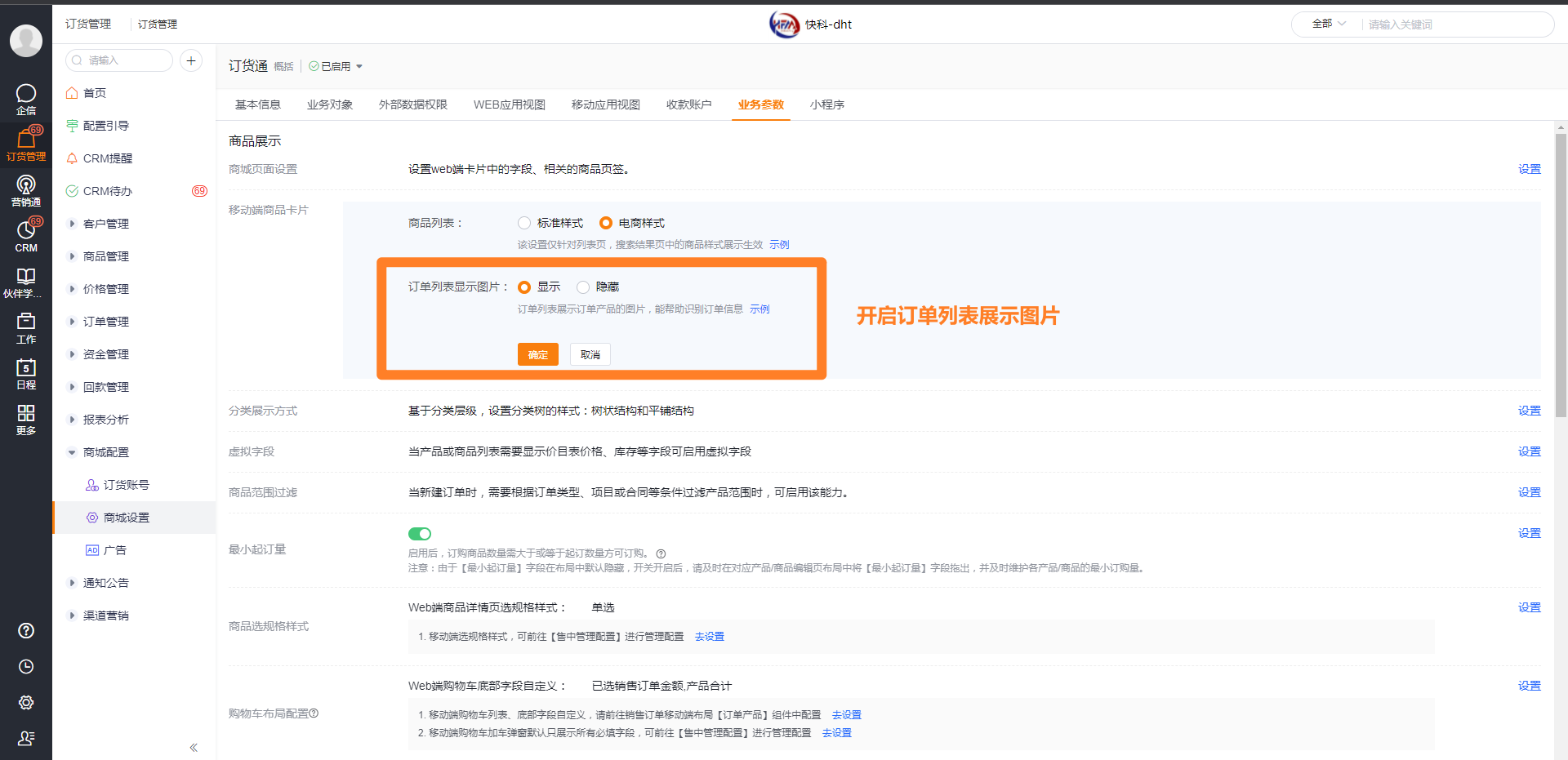Click 设置 link for 商城页面设置

point(1530,169)
